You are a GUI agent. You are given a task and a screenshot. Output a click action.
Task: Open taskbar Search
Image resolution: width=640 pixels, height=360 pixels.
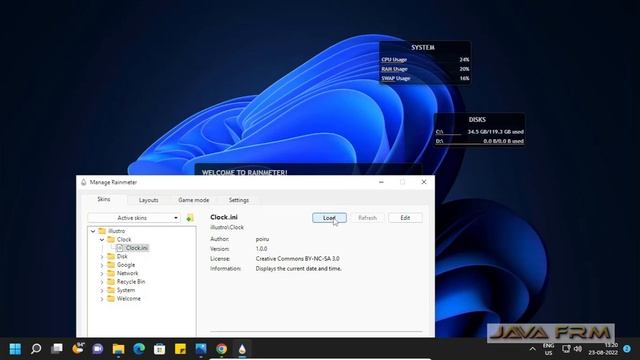36,349
